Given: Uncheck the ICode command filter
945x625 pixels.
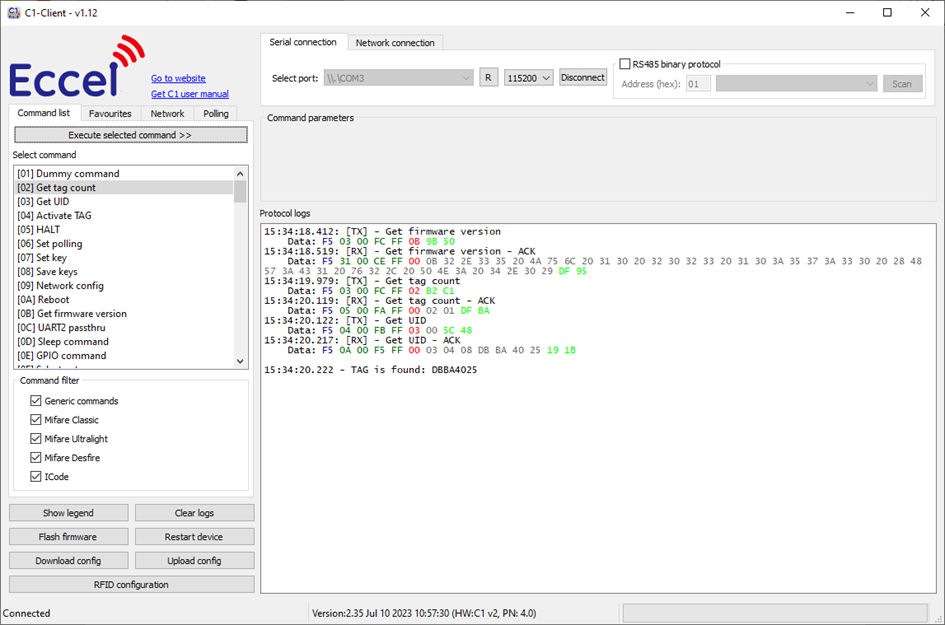Looking at the screenshot, I should click(36, 477).
